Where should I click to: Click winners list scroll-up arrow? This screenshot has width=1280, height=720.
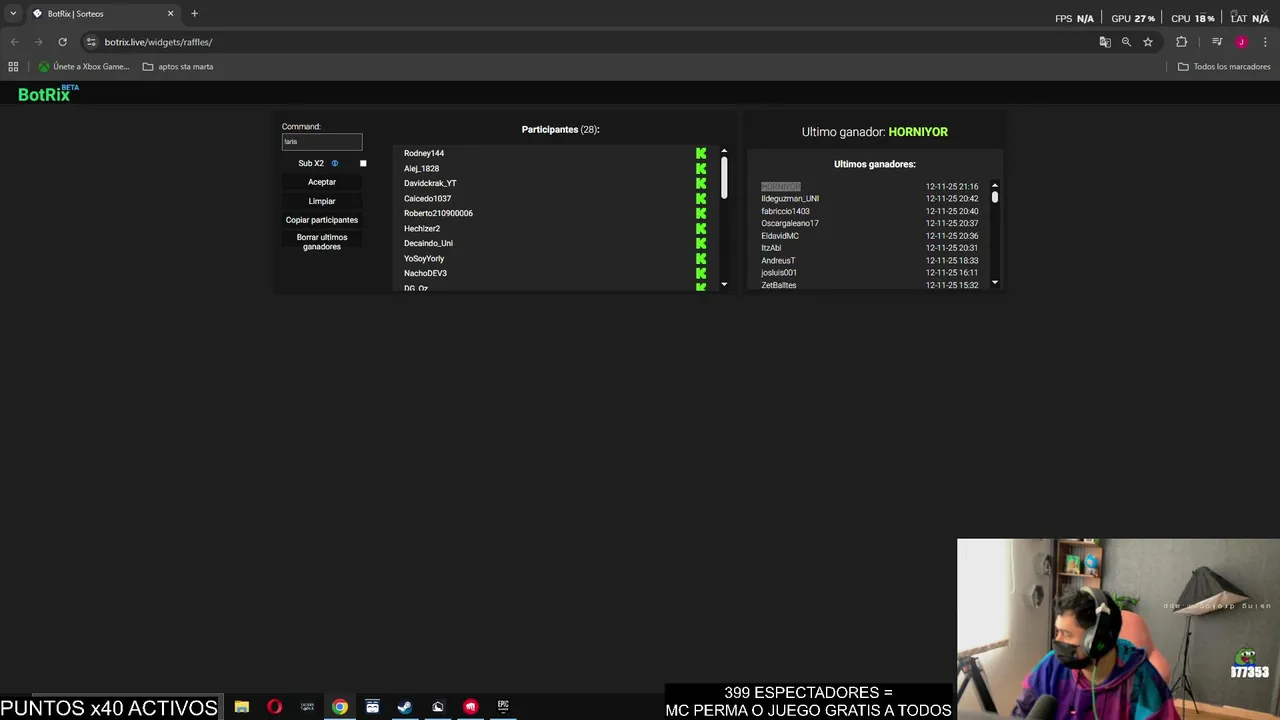[x=995, y=186]
